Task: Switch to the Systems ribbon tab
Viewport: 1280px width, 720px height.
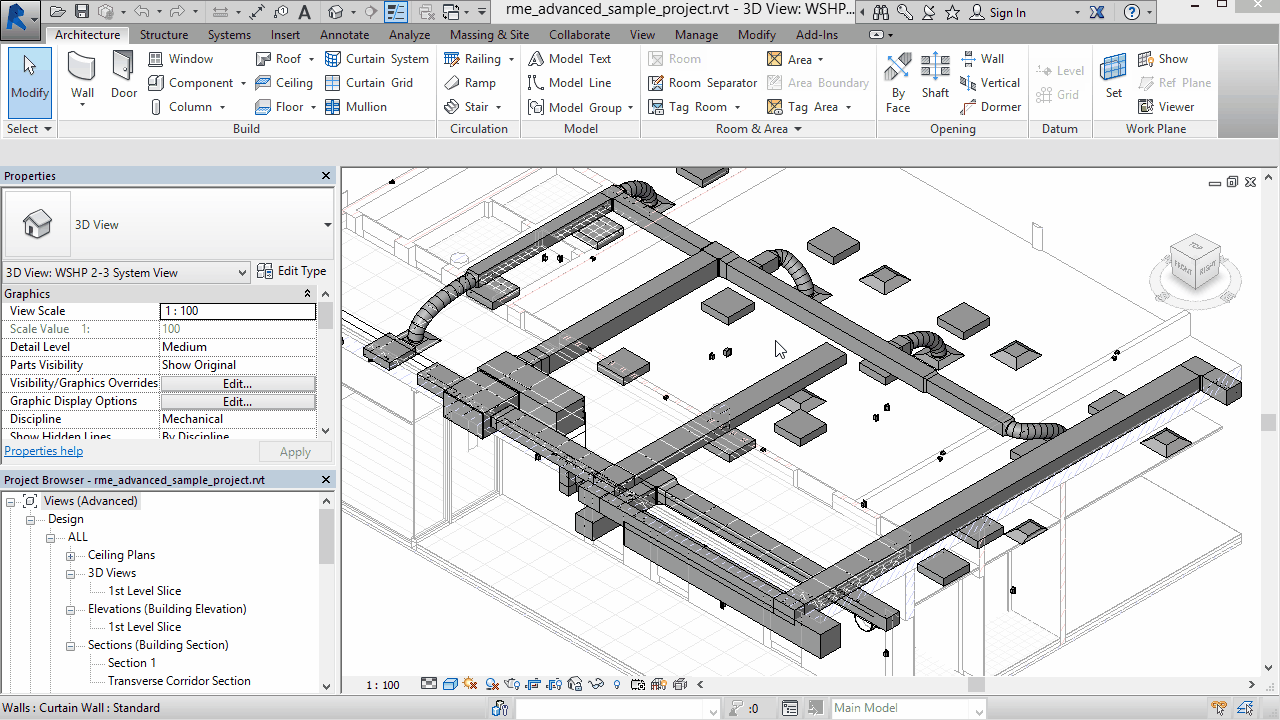Action: coord(229,35)
